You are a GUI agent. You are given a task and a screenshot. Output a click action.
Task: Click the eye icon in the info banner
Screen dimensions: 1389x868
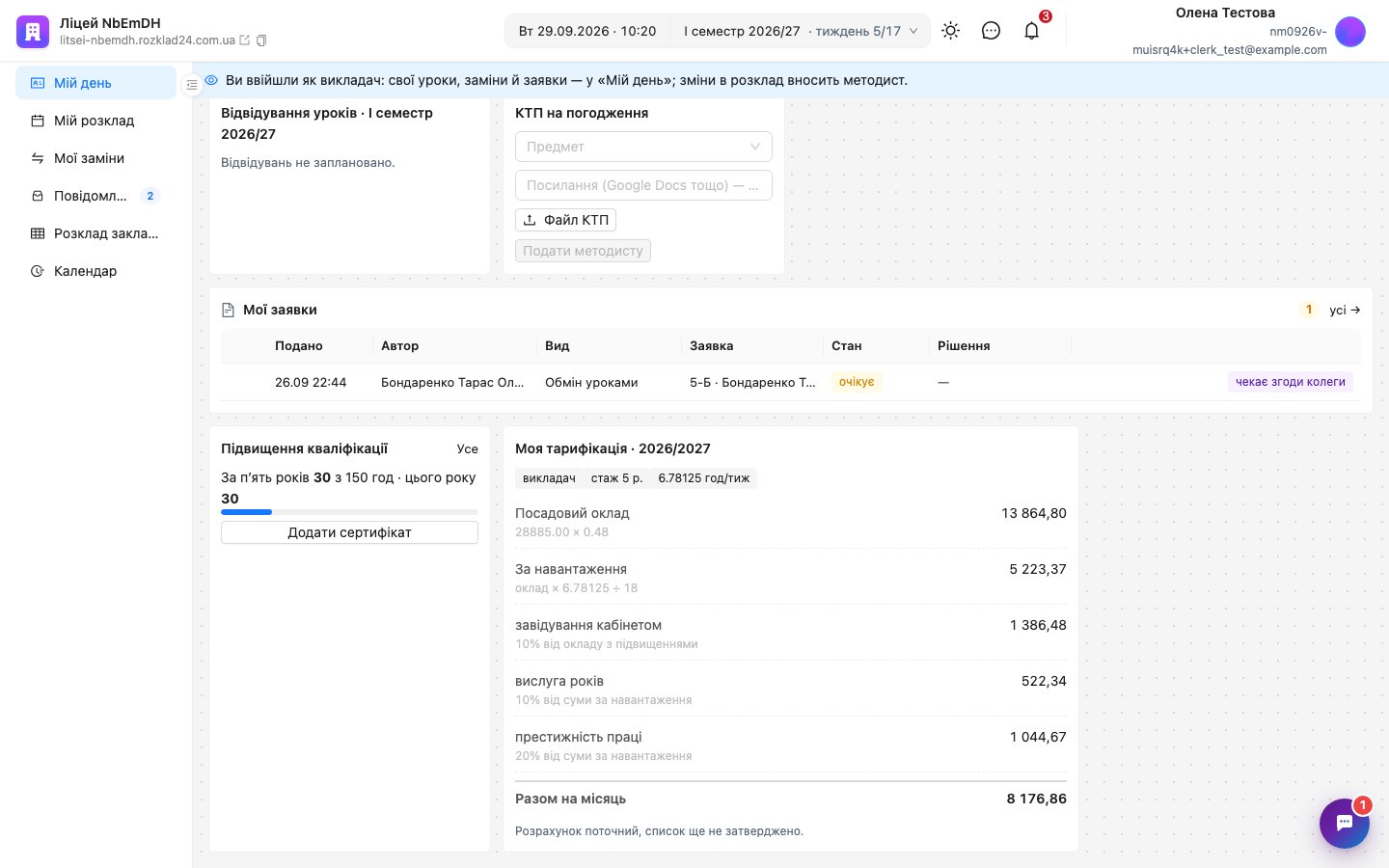click(211, 80)
